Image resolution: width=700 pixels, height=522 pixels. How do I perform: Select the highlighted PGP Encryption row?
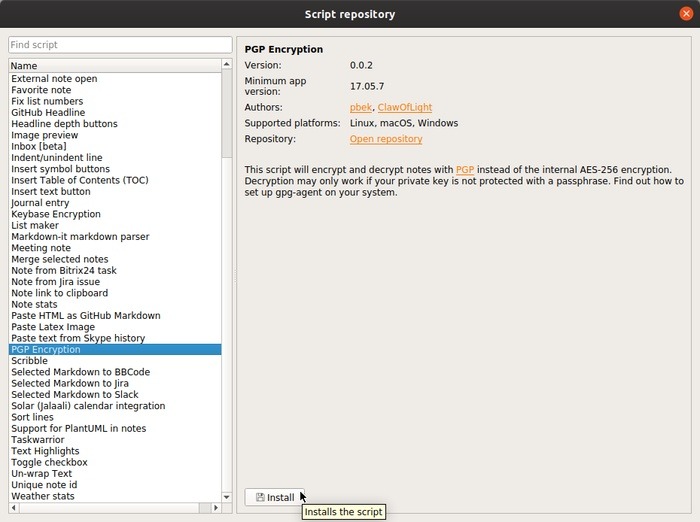pyautogui.click(x=115, y=350)
